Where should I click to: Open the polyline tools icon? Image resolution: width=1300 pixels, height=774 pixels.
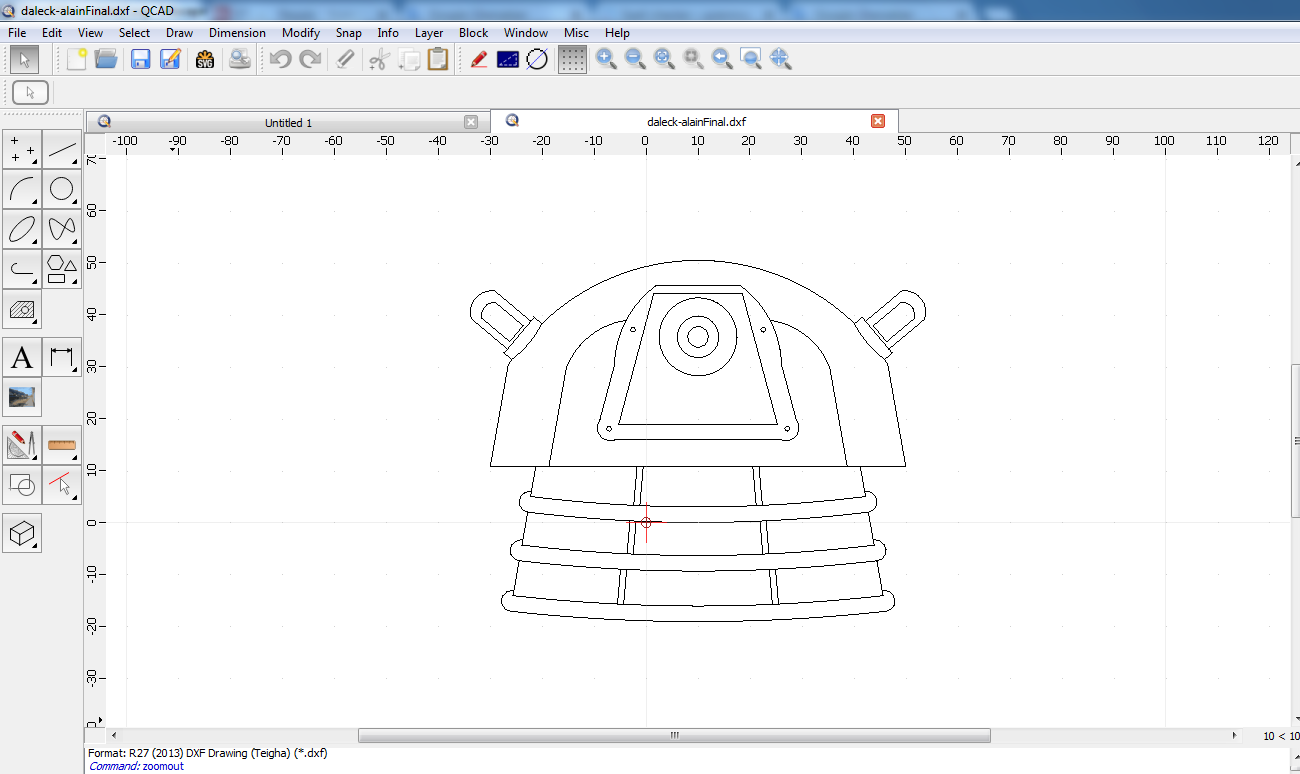point(23,269)
